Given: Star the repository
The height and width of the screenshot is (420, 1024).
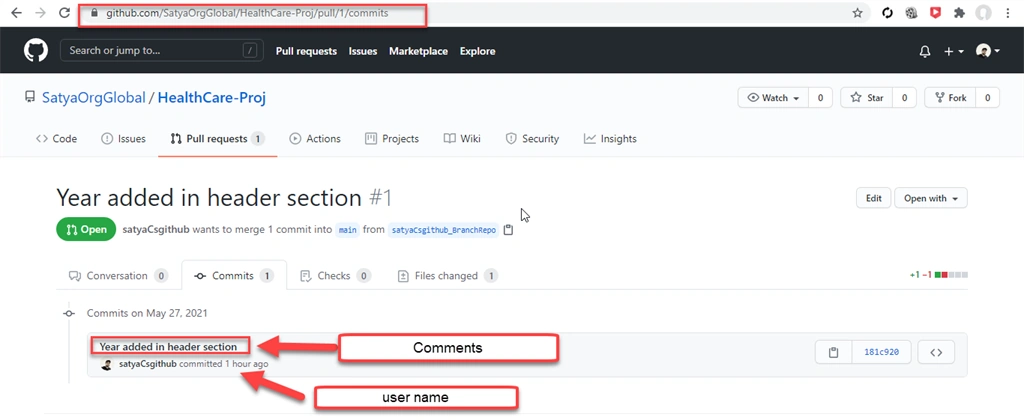Looking at the screenshot, I should coord(867,98).
